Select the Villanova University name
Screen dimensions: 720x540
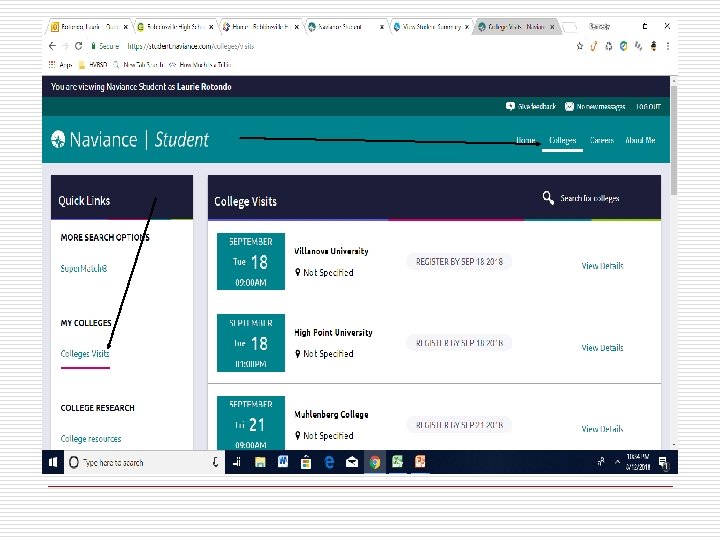[331, 251]
